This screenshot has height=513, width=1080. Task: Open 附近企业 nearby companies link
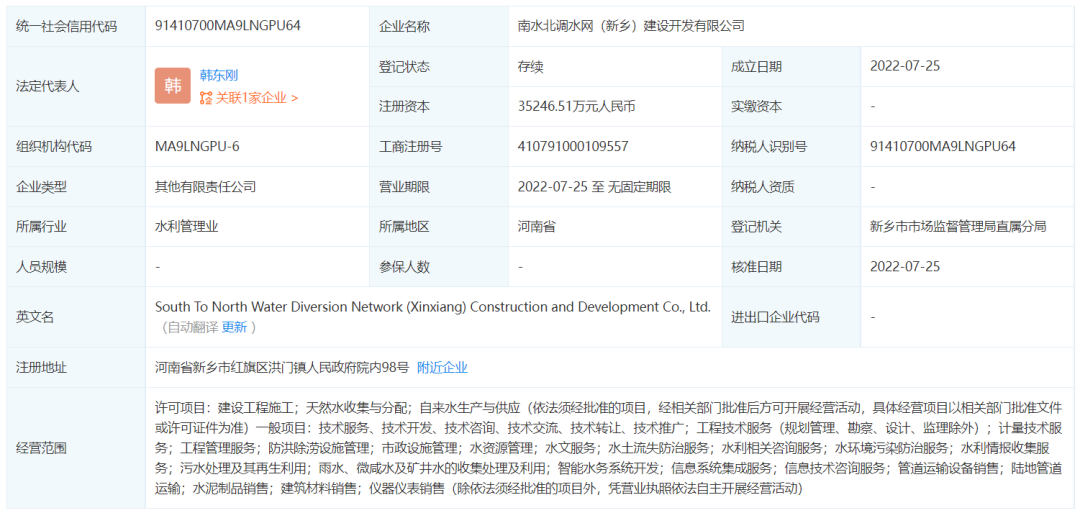pos(442,367)
